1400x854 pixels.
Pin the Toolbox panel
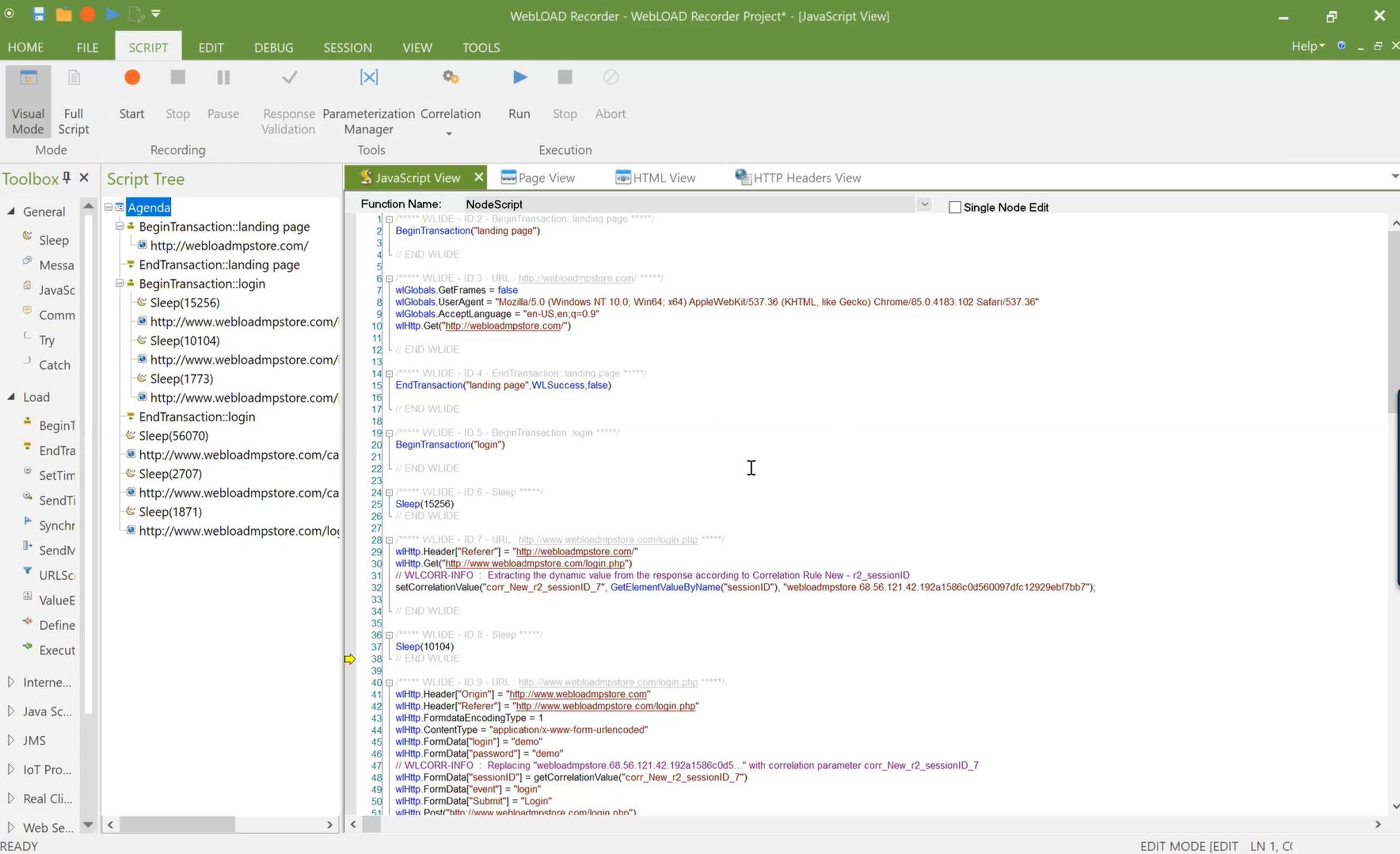[67, 177]
